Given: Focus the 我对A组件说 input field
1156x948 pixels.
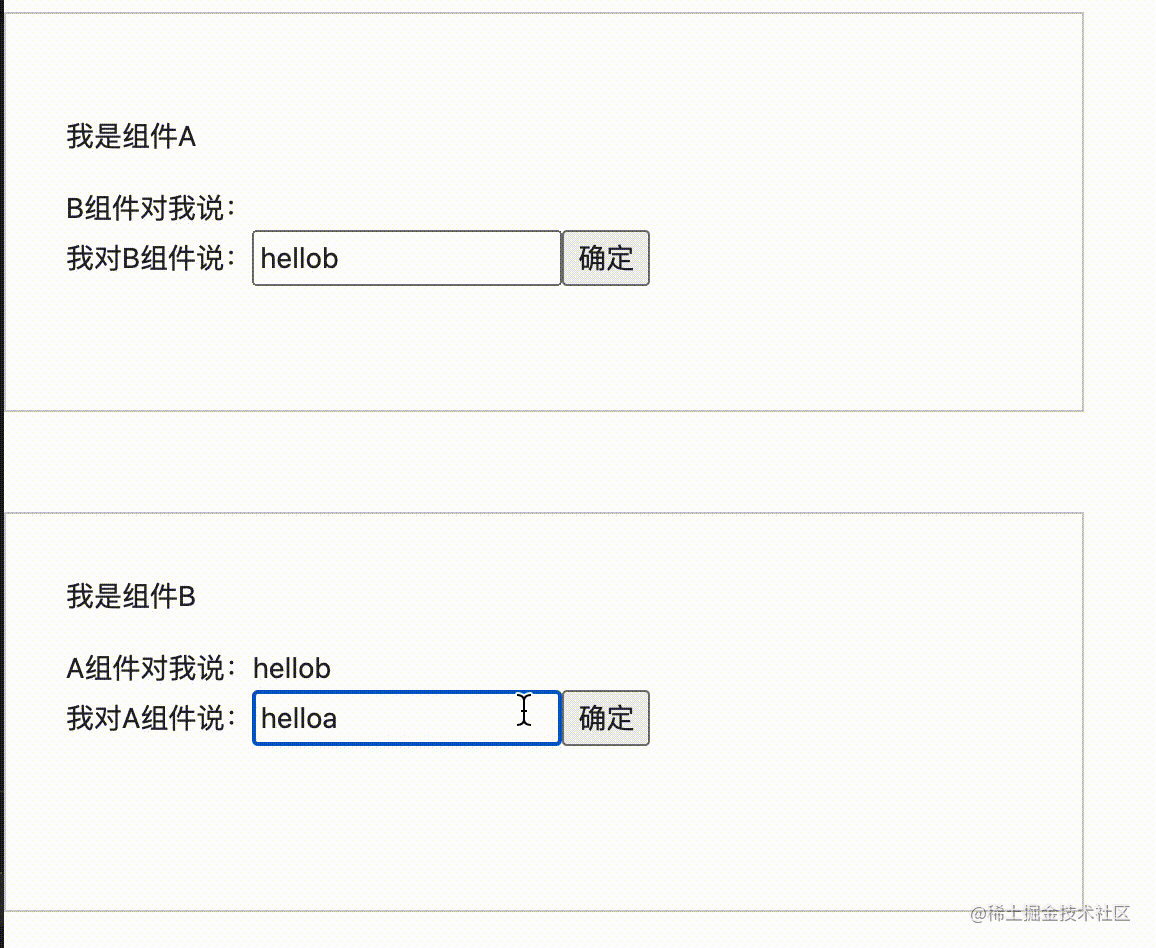Looking at the screenshot, I should [420, 718].
